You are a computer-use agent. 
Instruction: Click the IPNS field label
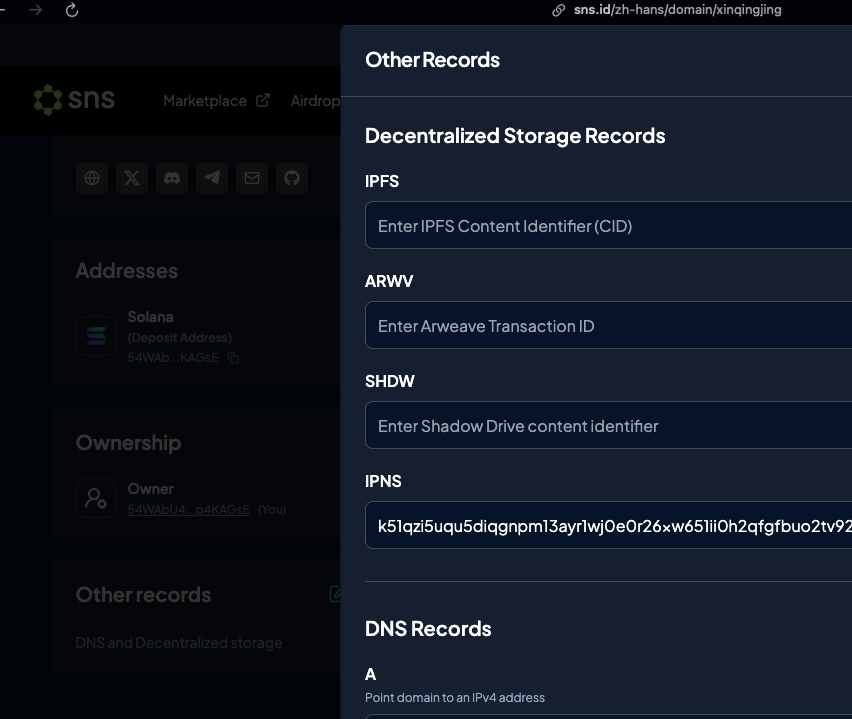click(x=383, y=481)
